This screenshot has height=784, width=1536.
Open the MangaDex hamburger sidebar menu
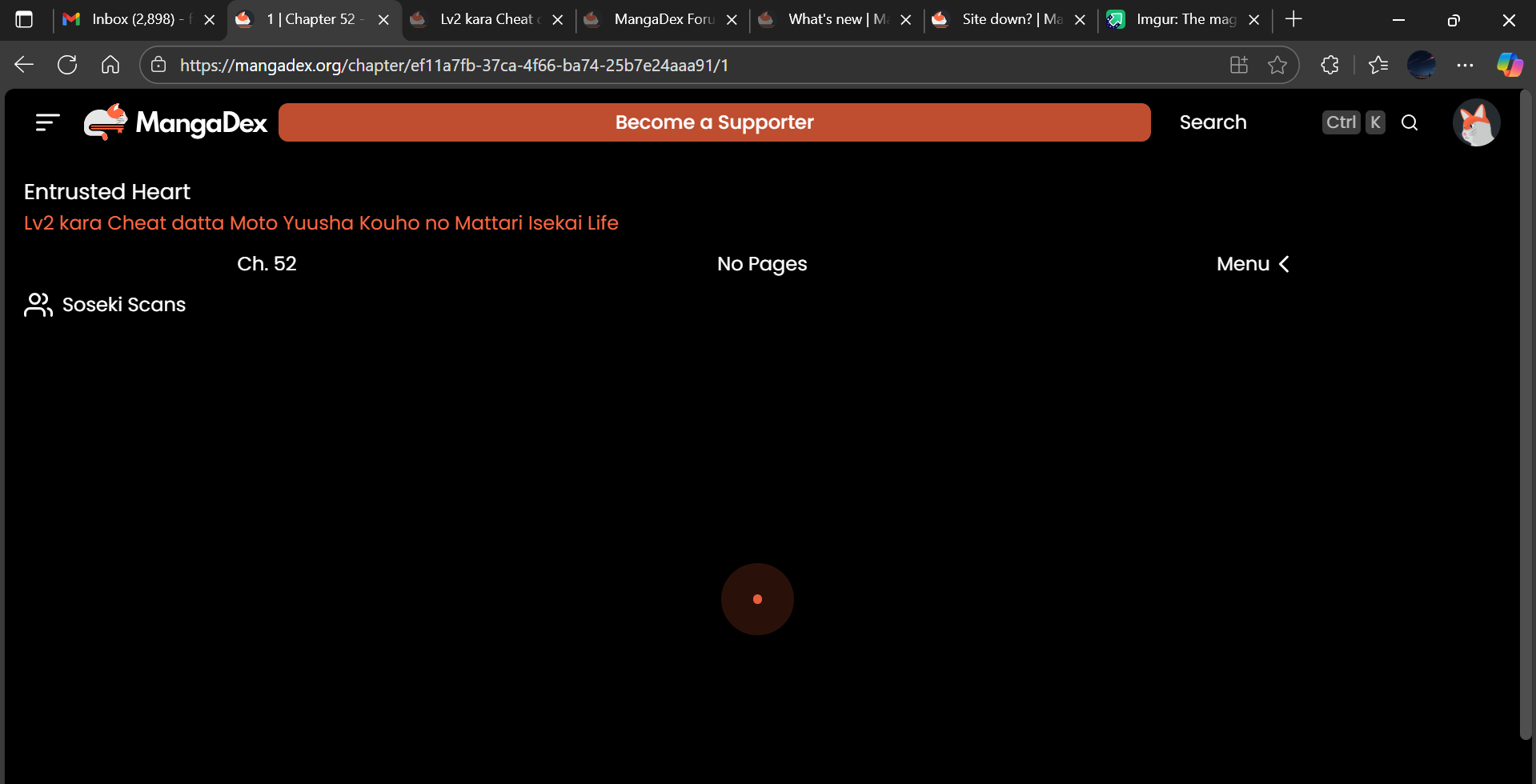(x=48, y=122)
